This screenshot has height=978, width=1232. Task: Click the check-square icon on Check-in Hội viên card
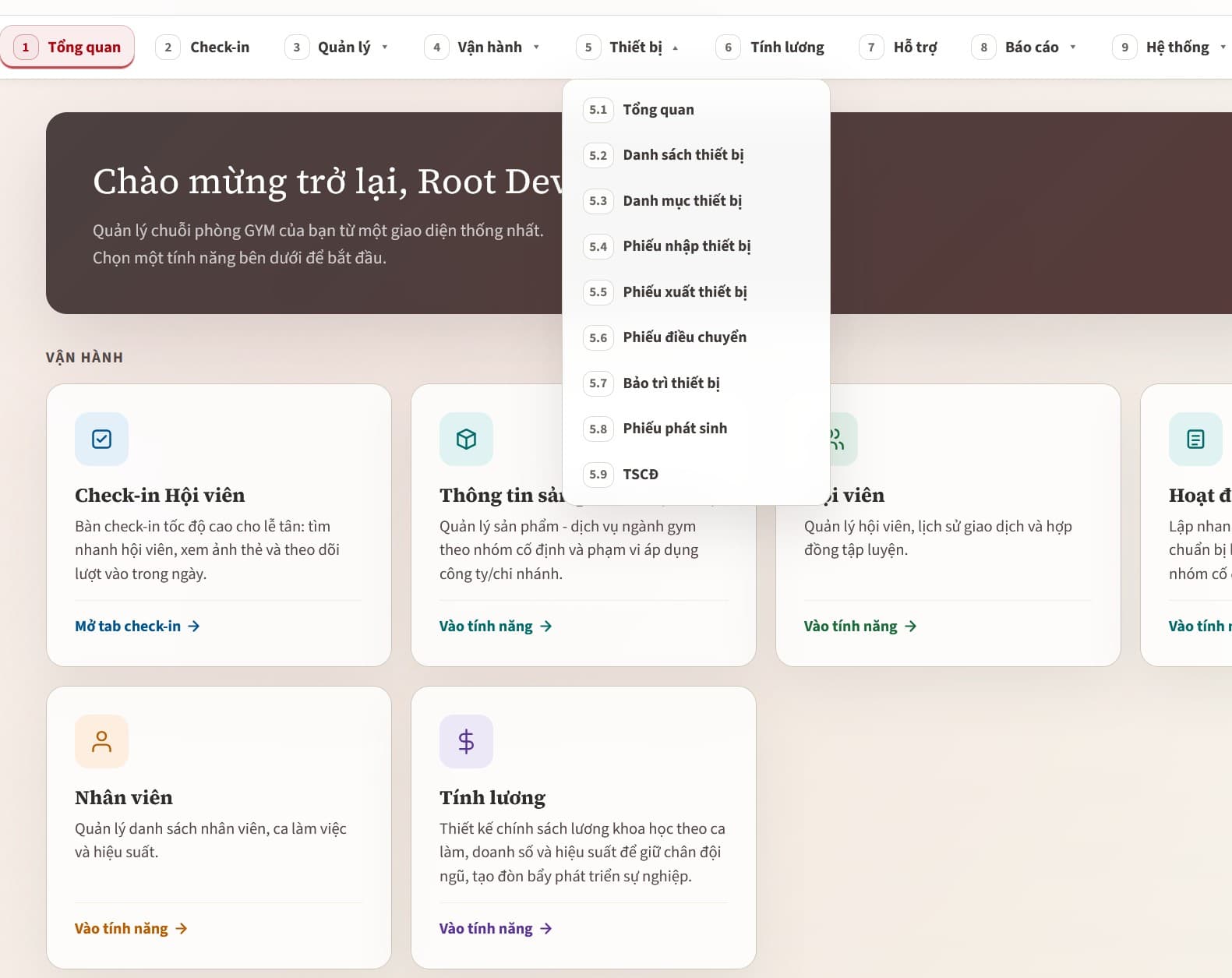coord(101,439)
